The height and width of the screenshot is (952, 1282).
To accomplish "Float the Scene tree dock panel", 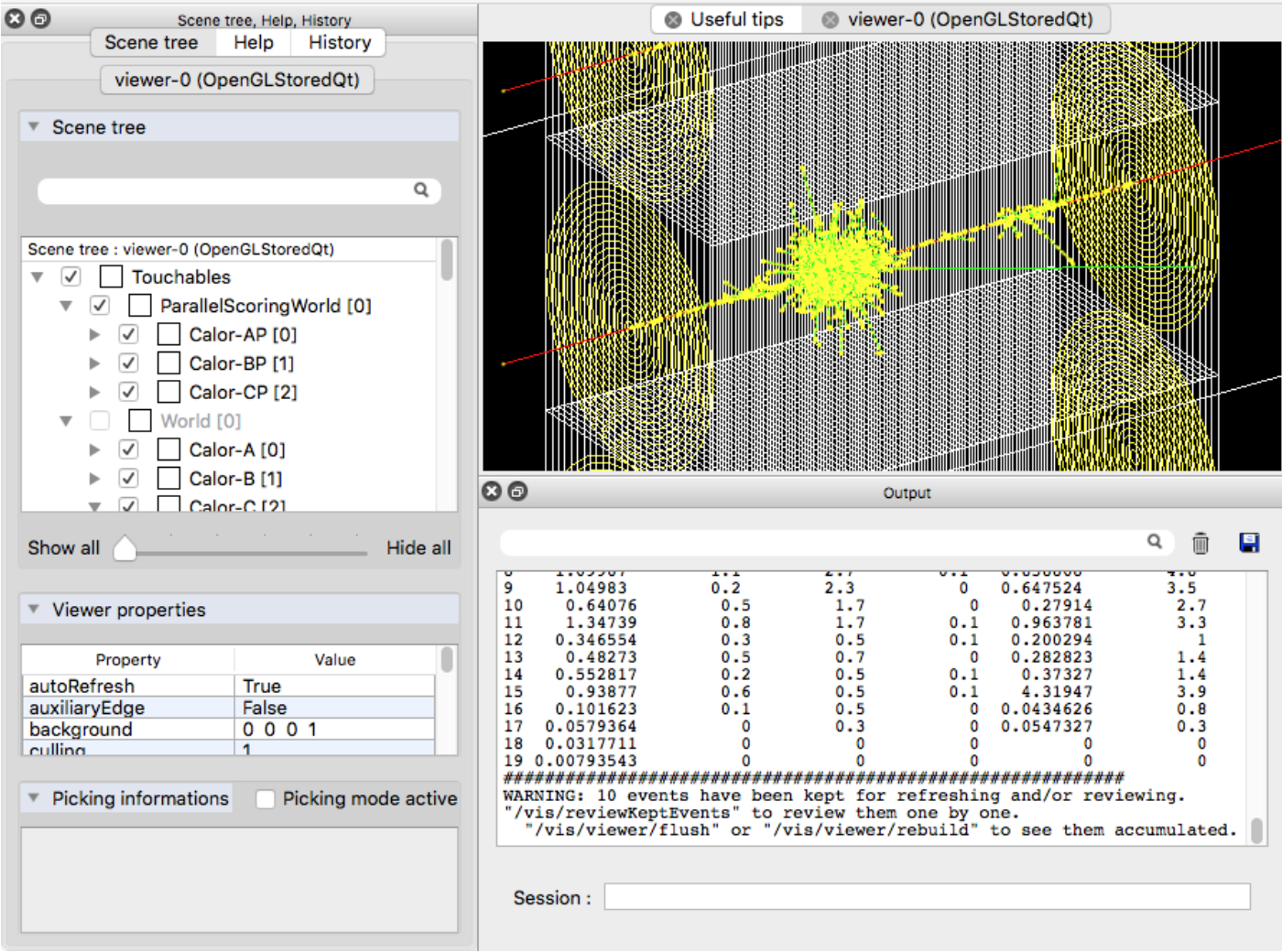I will (41, 18).
